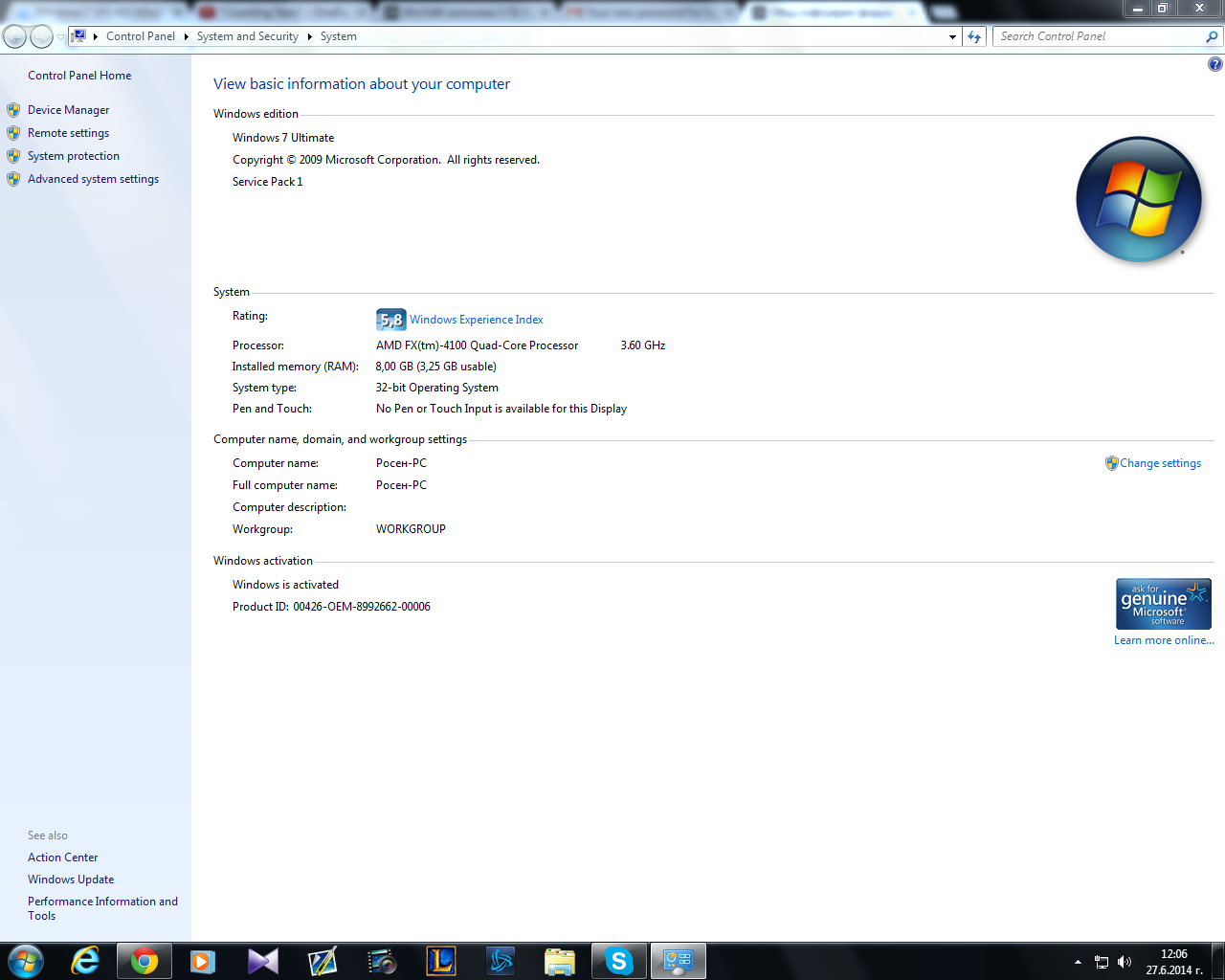This screenshot has height=980, width=1225.
Task: Select the WORKGROUP value
Action: [412, 529]
